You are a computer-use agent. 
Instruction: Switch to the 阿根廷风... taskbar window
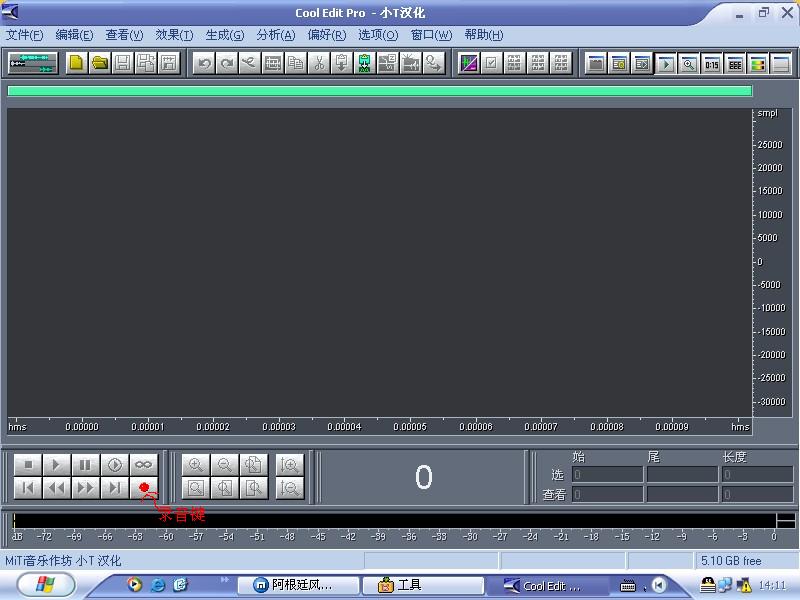(298, 585)
